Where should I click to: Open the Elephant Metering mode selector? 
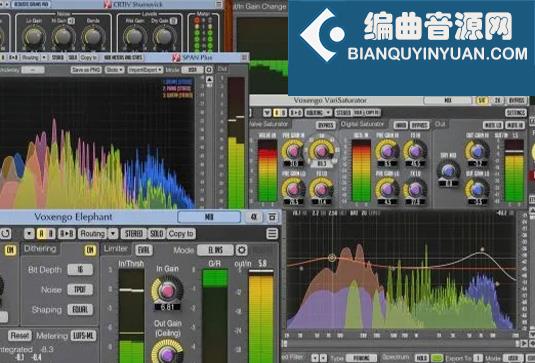(83, 336)
